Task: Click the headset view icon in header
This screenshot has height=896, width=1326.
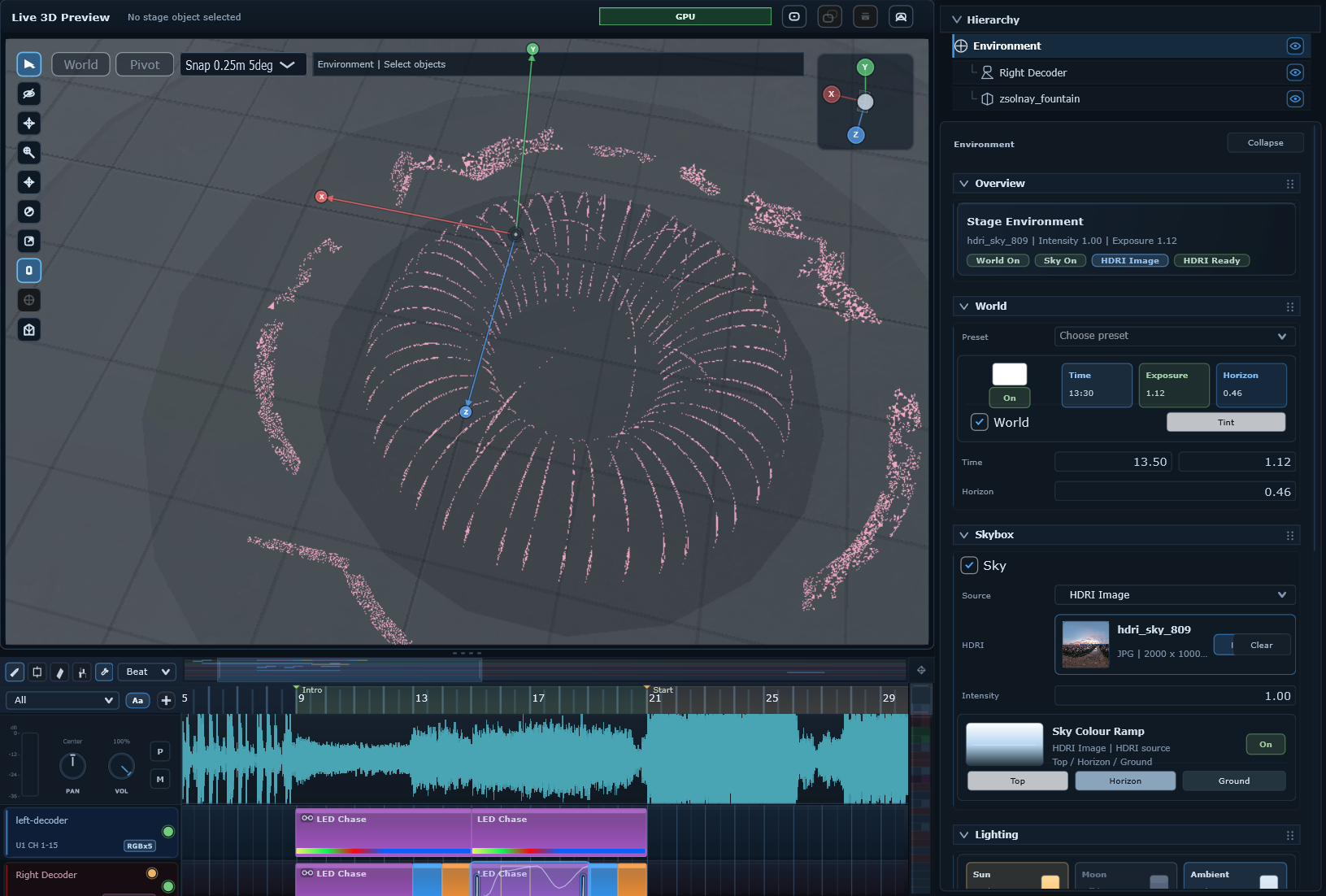Action: pos(901,16)
